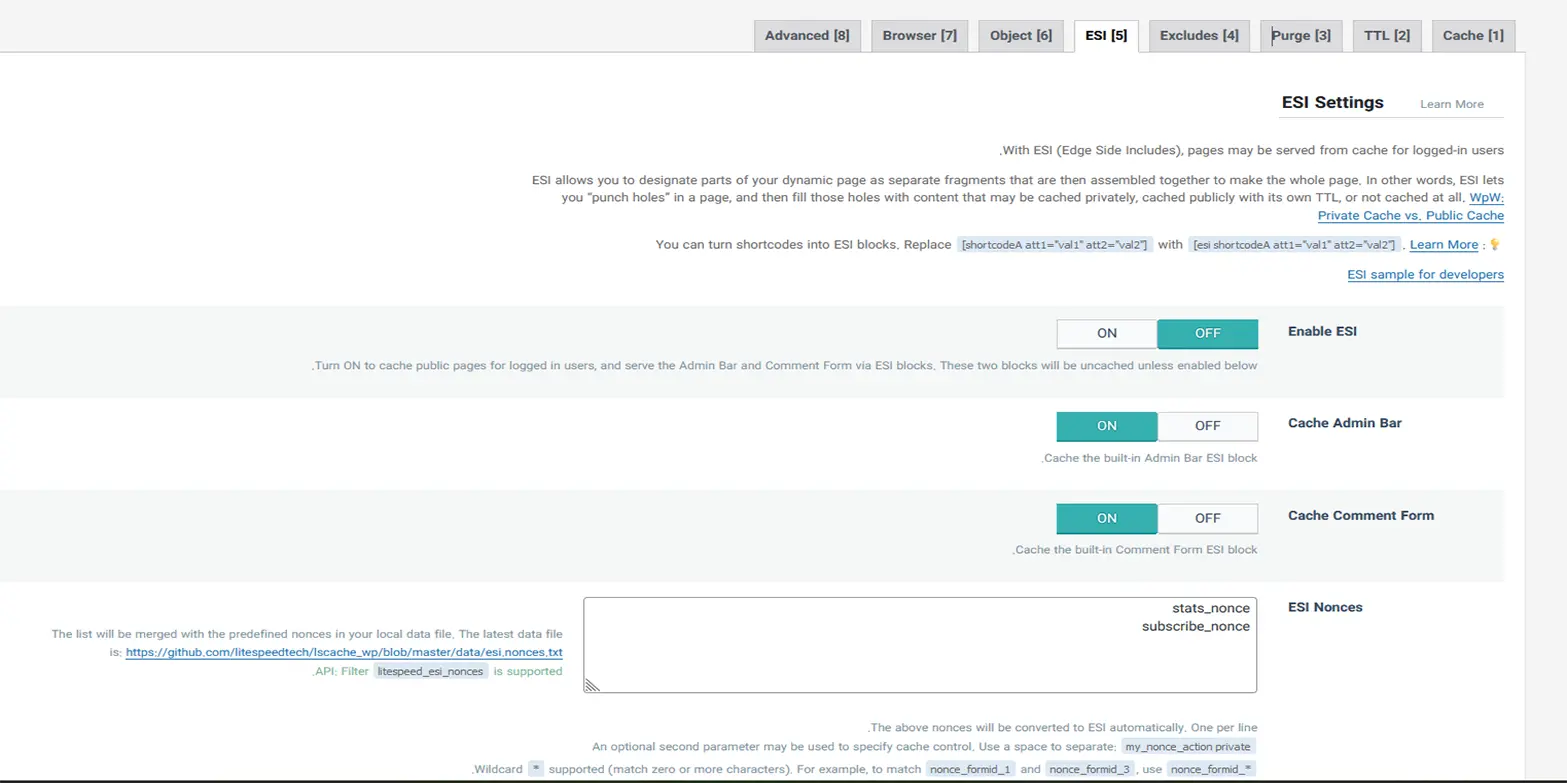1567x783 pixels.
Task: Click the ESI Nonces textarea resize handle
Action: coord(592,685)
